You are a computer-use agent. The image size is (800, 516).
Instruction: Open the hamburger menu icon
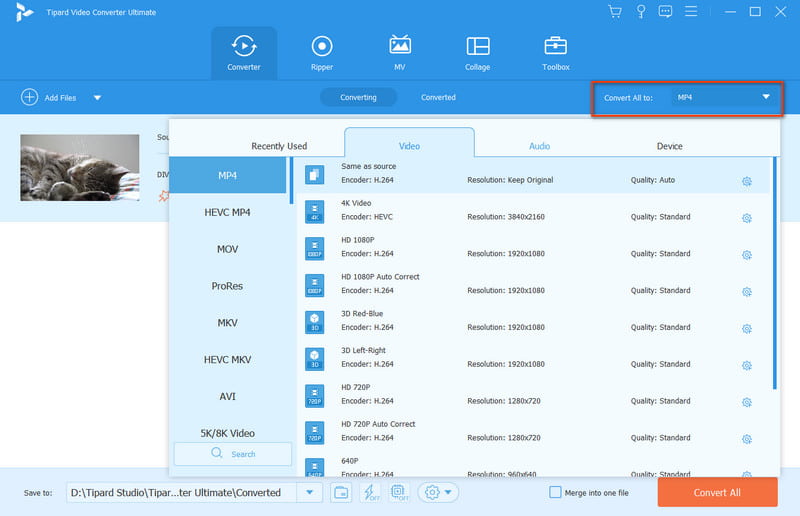pyautogui.click(x=691, y=11)
